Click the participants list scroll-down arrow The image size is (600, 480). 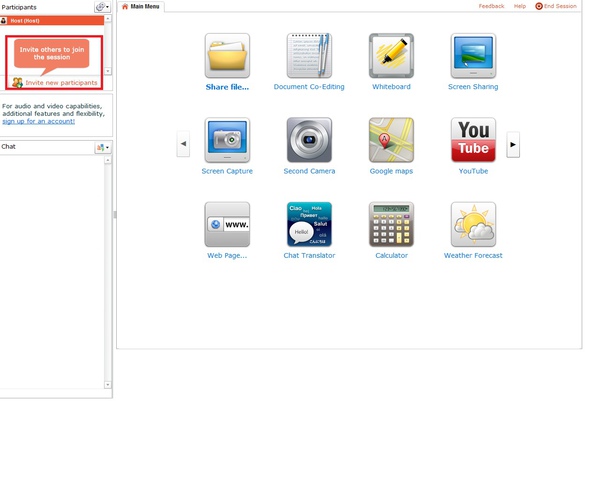coord(108,71)
